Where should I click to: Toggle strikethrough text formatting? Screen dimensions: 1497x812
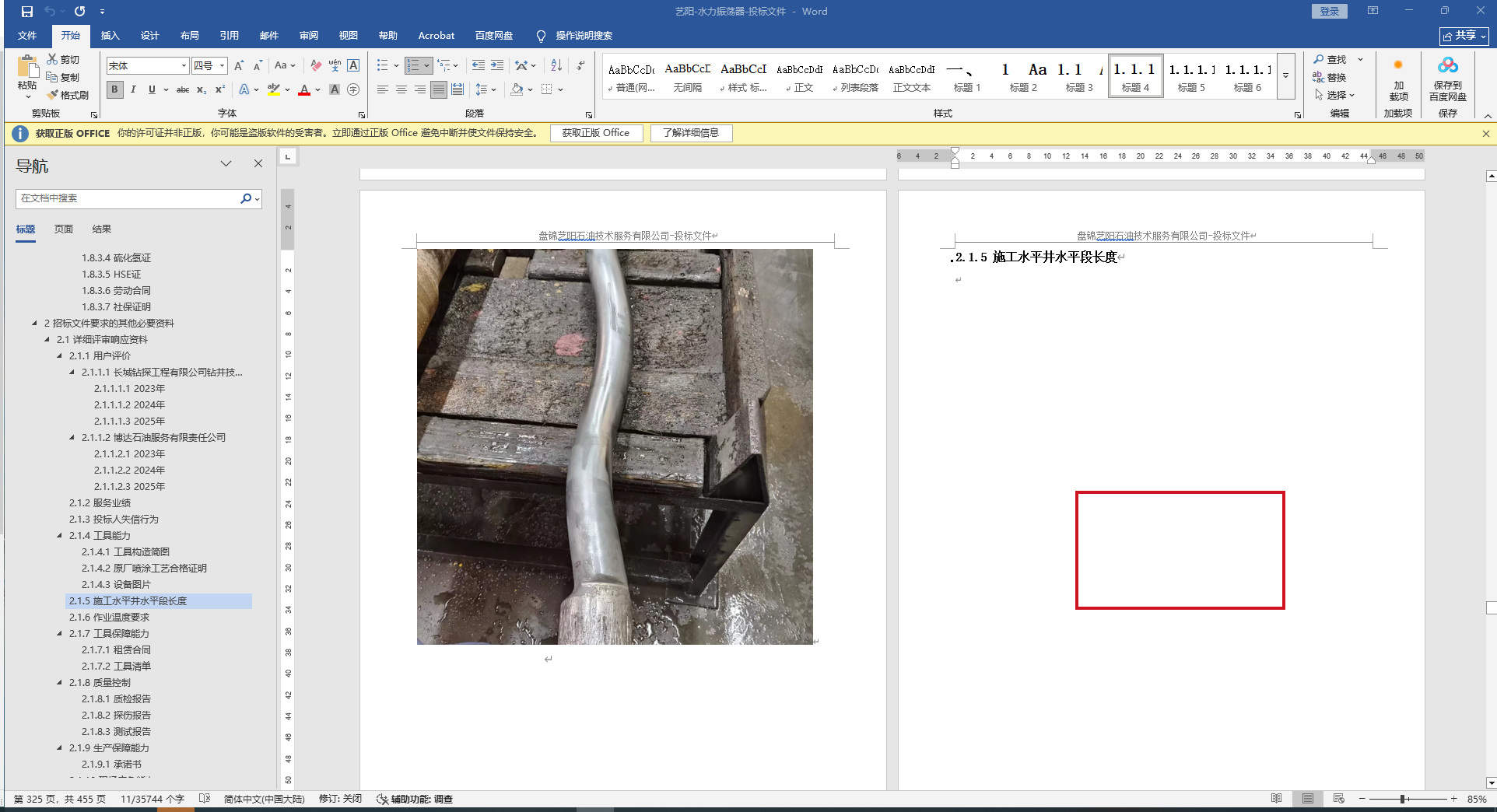click(183, 89)
